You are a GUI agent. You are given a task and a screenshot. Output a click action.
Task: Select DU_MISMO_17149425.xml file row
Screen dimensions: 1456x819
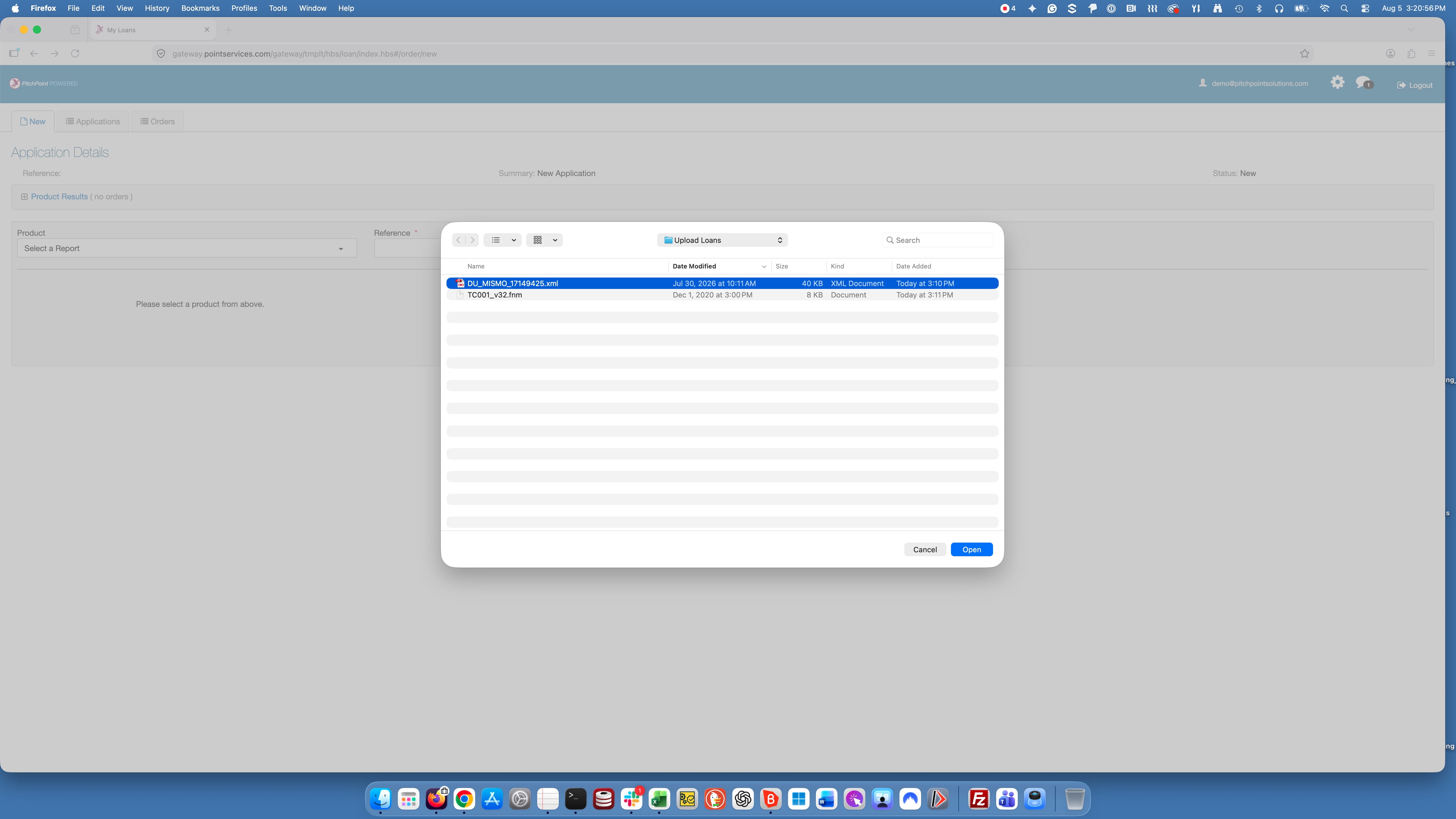(x=722, y=283)
